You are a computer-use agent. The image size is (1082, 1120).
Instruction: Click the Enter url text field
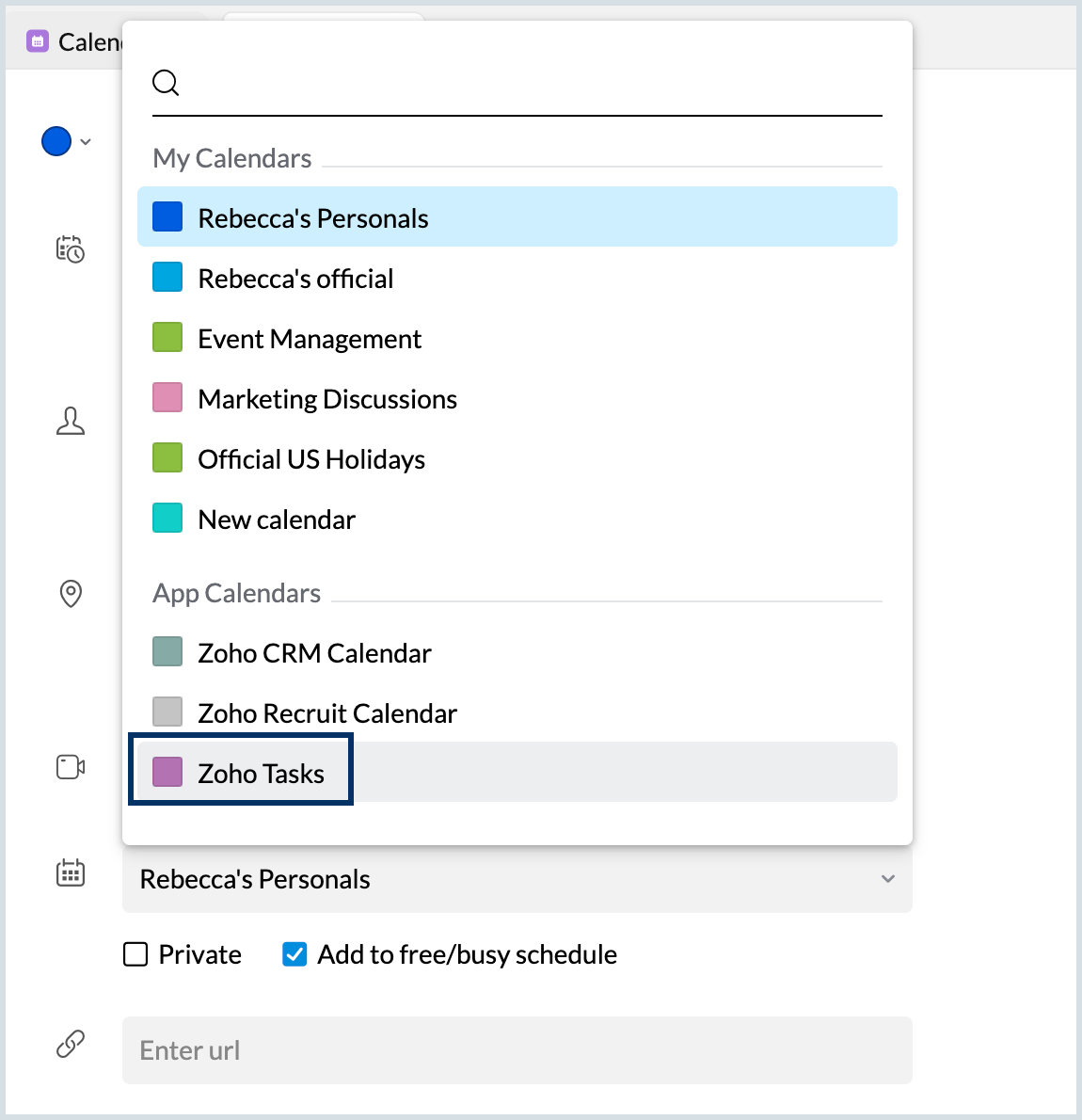tap(517, 1050)
